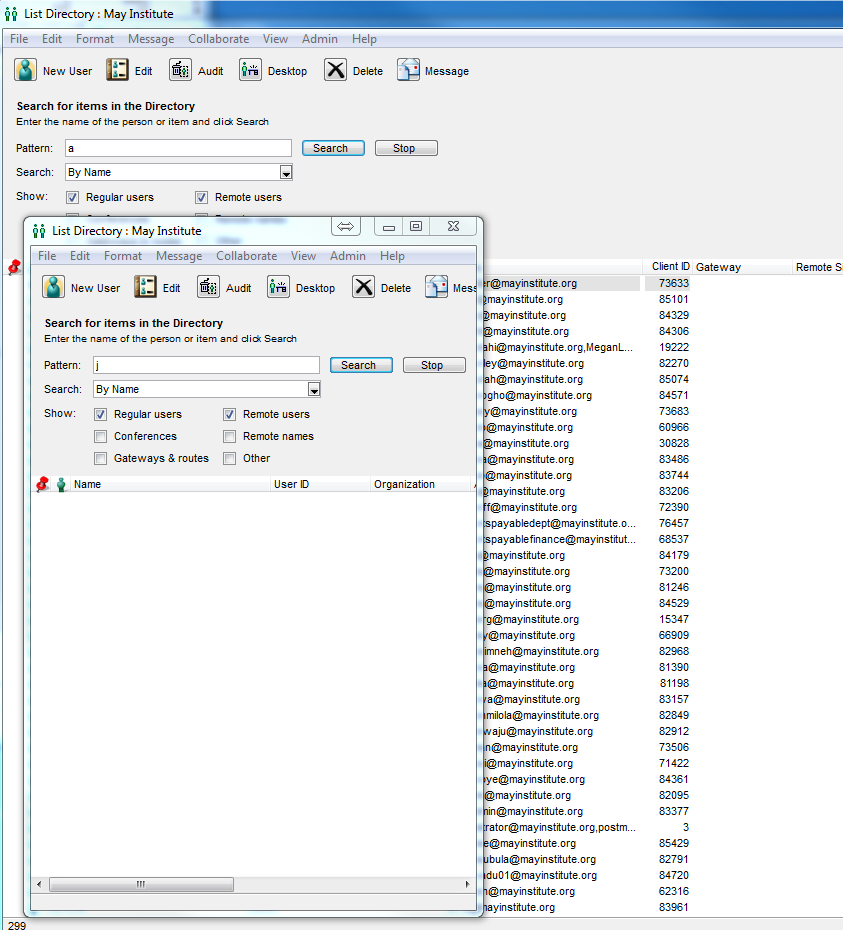Select row with Client ID 62316
Screen dimensions: 843x930
(586, 892)
